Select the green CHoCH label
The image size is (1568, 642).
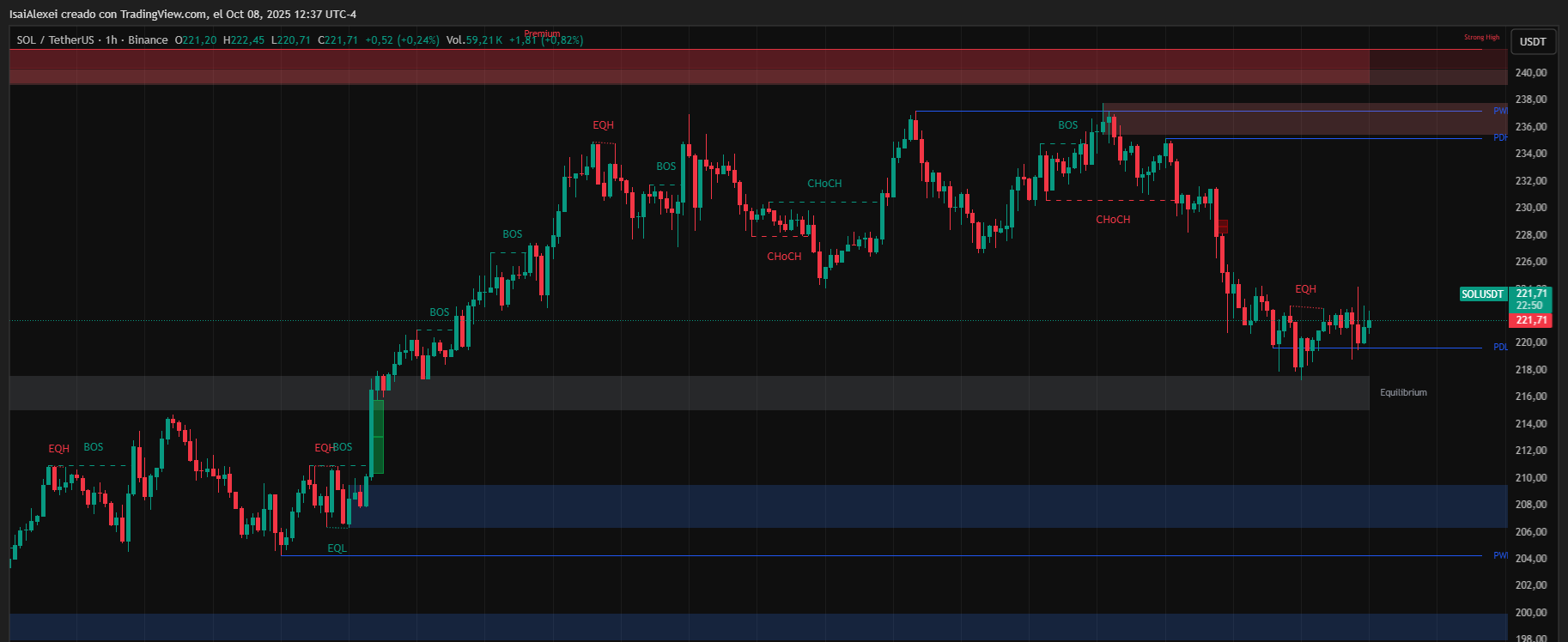tap(824, 184)
